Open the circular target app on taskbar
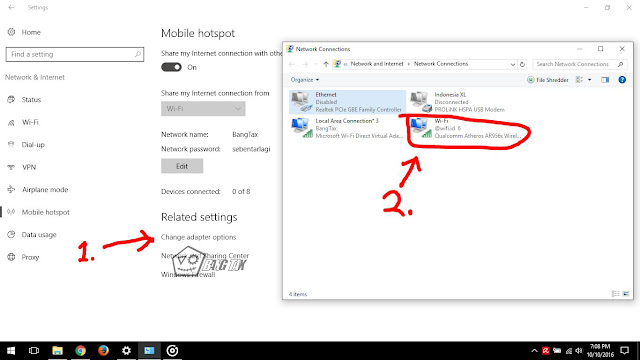This screenshot has height=360, width=640. pos(172,351)
